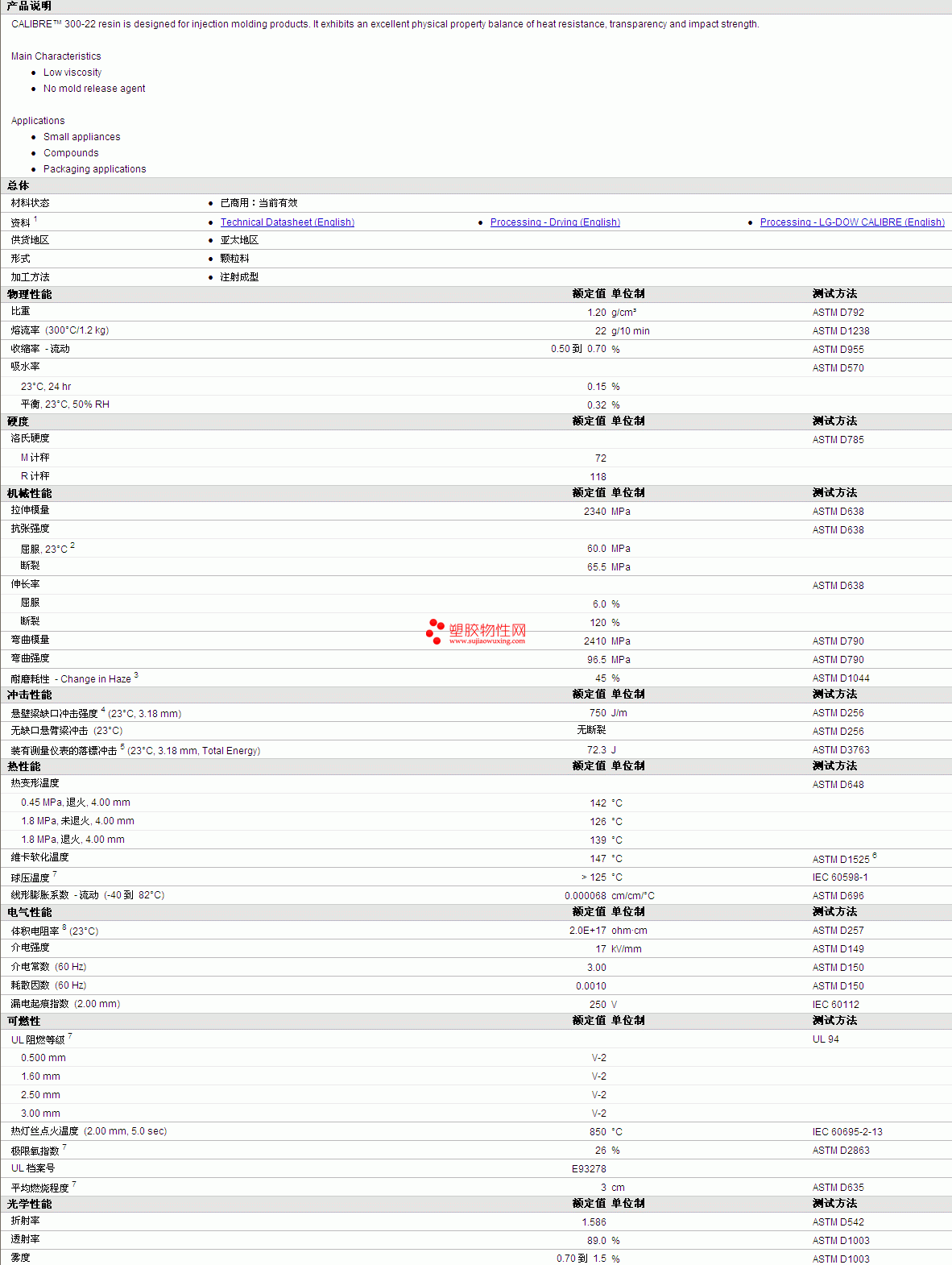Click the 1.60 mm thickness row
The width and height of the screenshot is (952, 1265).
(x=475, y=1076)
